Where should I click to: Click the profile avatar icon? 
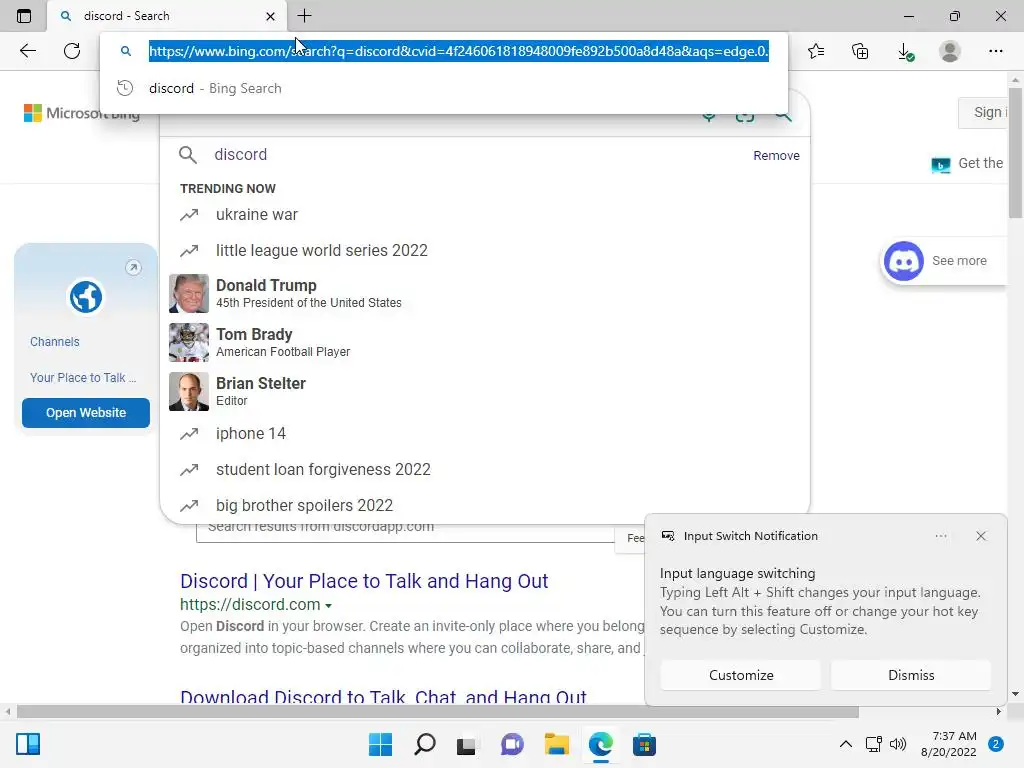[950, 51]
